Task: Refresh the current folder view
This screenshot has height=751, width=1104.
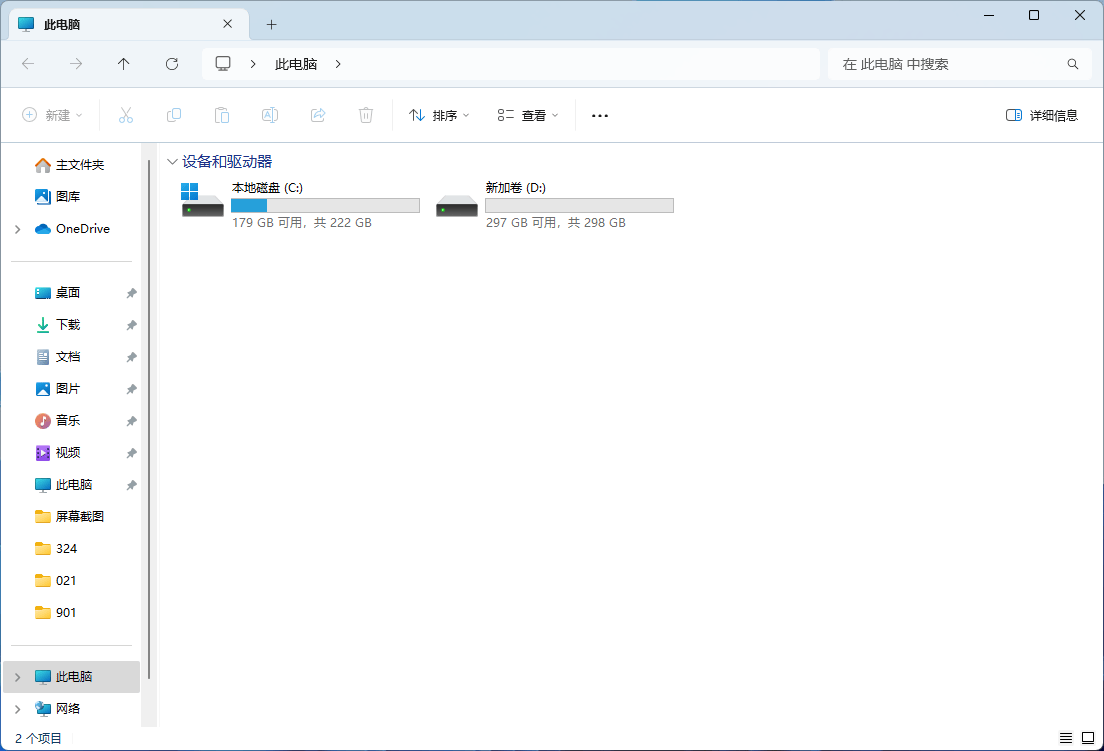Action: point(172,64)
